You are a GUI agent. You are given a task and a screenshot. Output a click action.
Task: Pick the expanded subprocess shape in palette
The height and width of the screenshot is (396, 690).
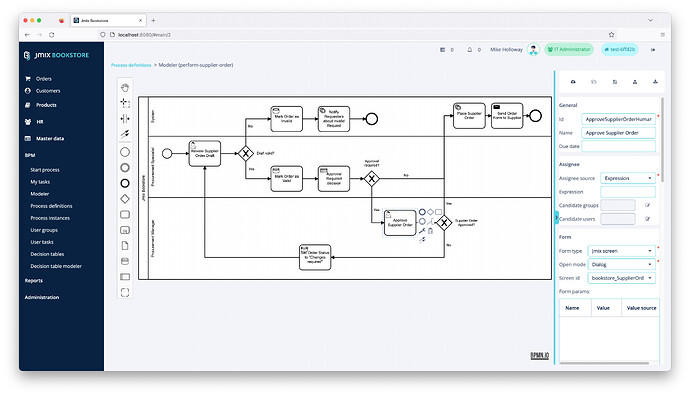[x=125, y=230]
